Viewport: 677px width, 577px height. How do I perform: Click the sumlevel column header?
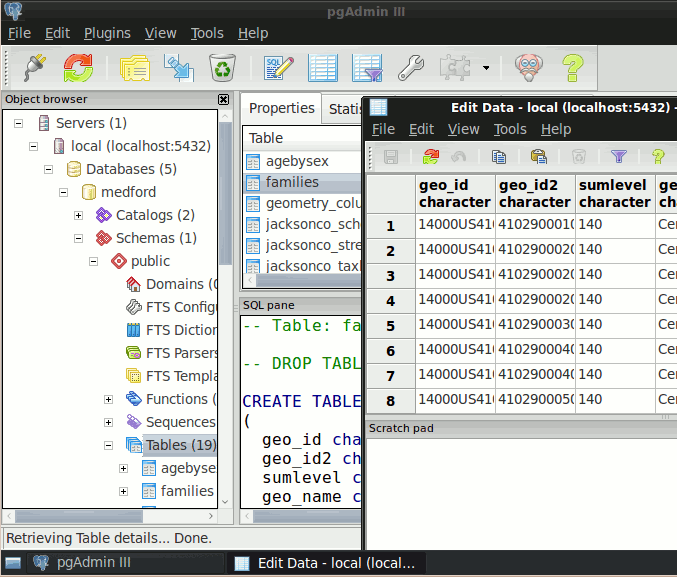tap(615, 193)
